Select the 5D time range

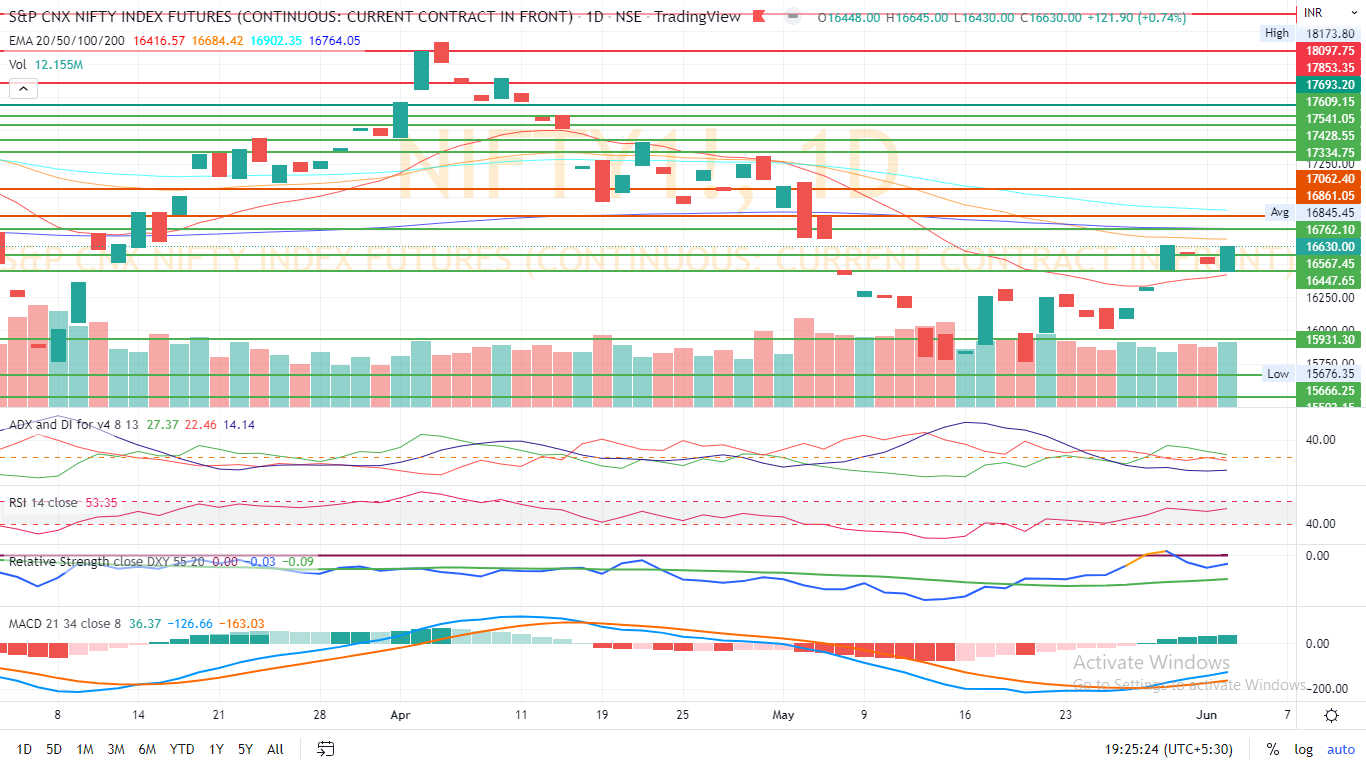[x=54, y=749]
